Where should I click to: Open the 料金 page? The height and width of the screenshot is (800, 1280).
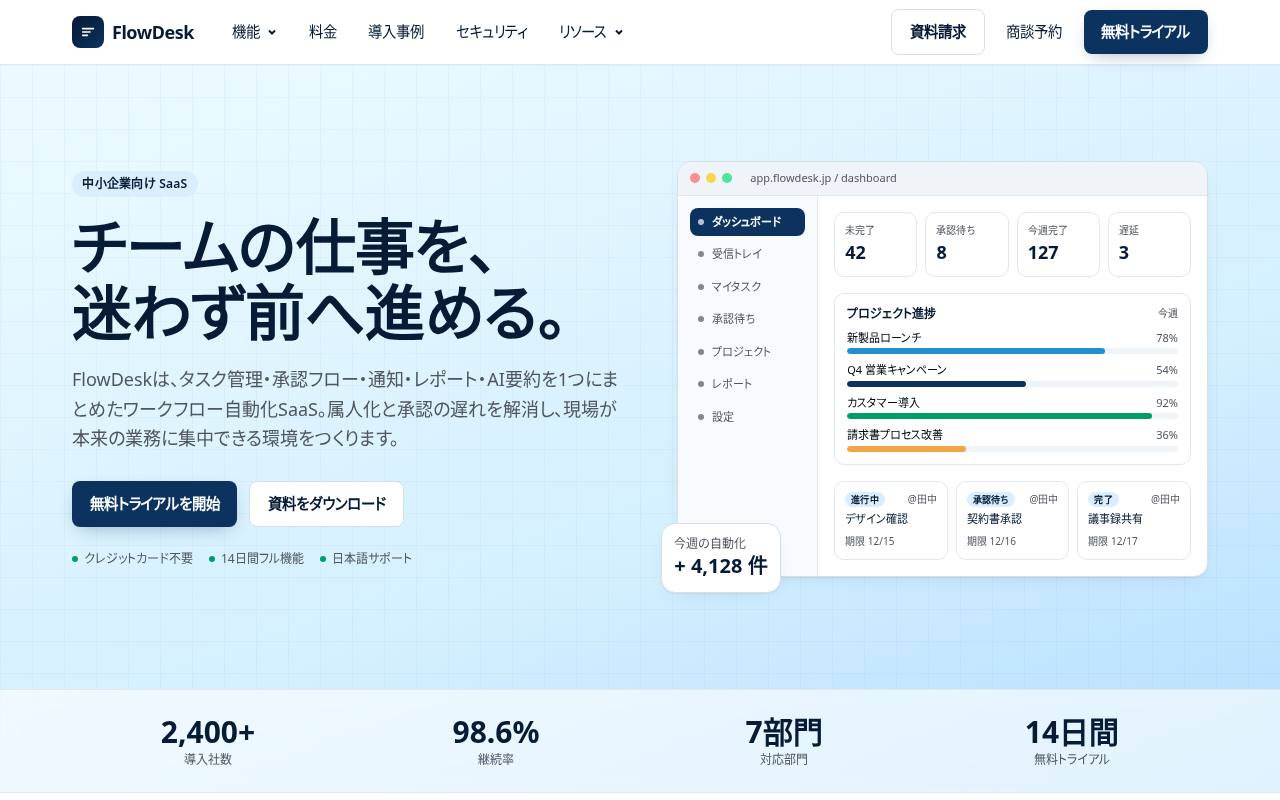pyautogui.click(x=323, y=32)
